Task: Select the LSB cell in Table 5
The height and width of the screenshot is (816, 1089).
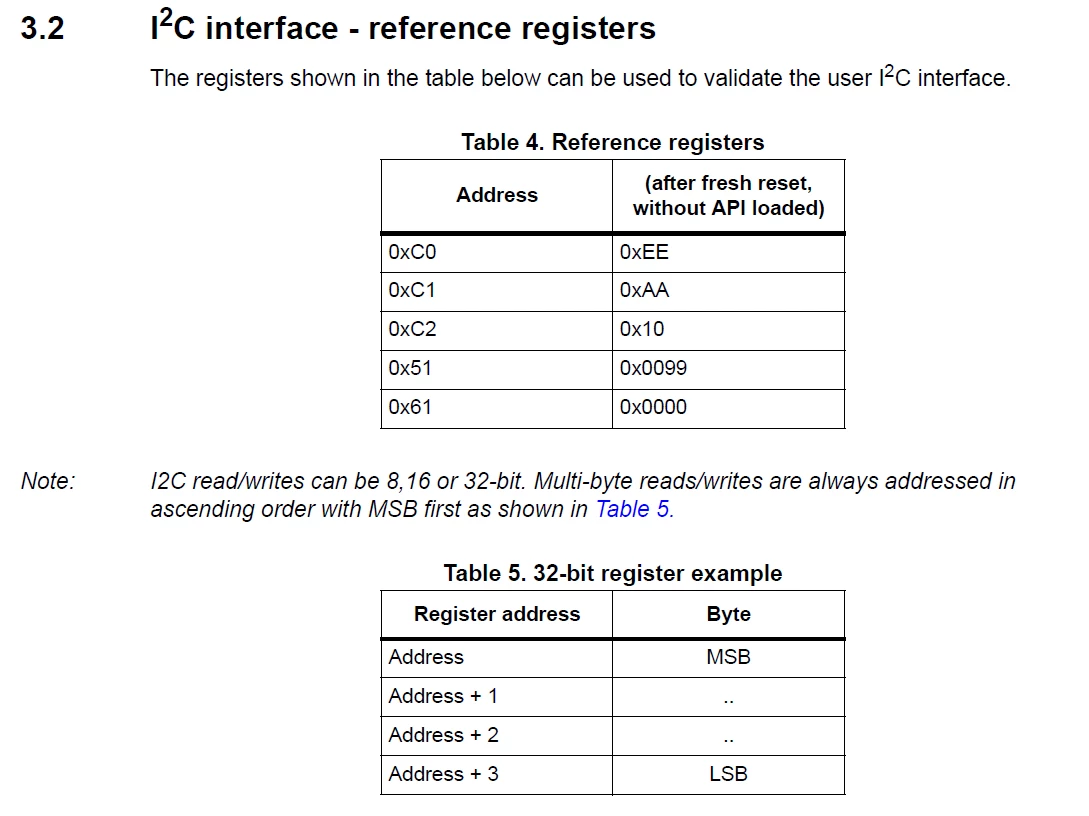Action: [729, 774]
